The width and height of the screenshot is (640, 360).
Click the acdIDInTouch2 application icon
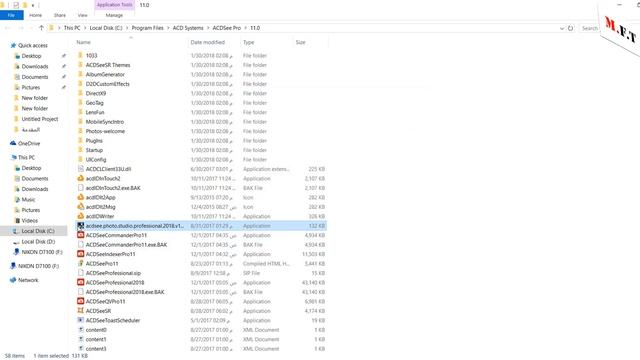(80, 178)
